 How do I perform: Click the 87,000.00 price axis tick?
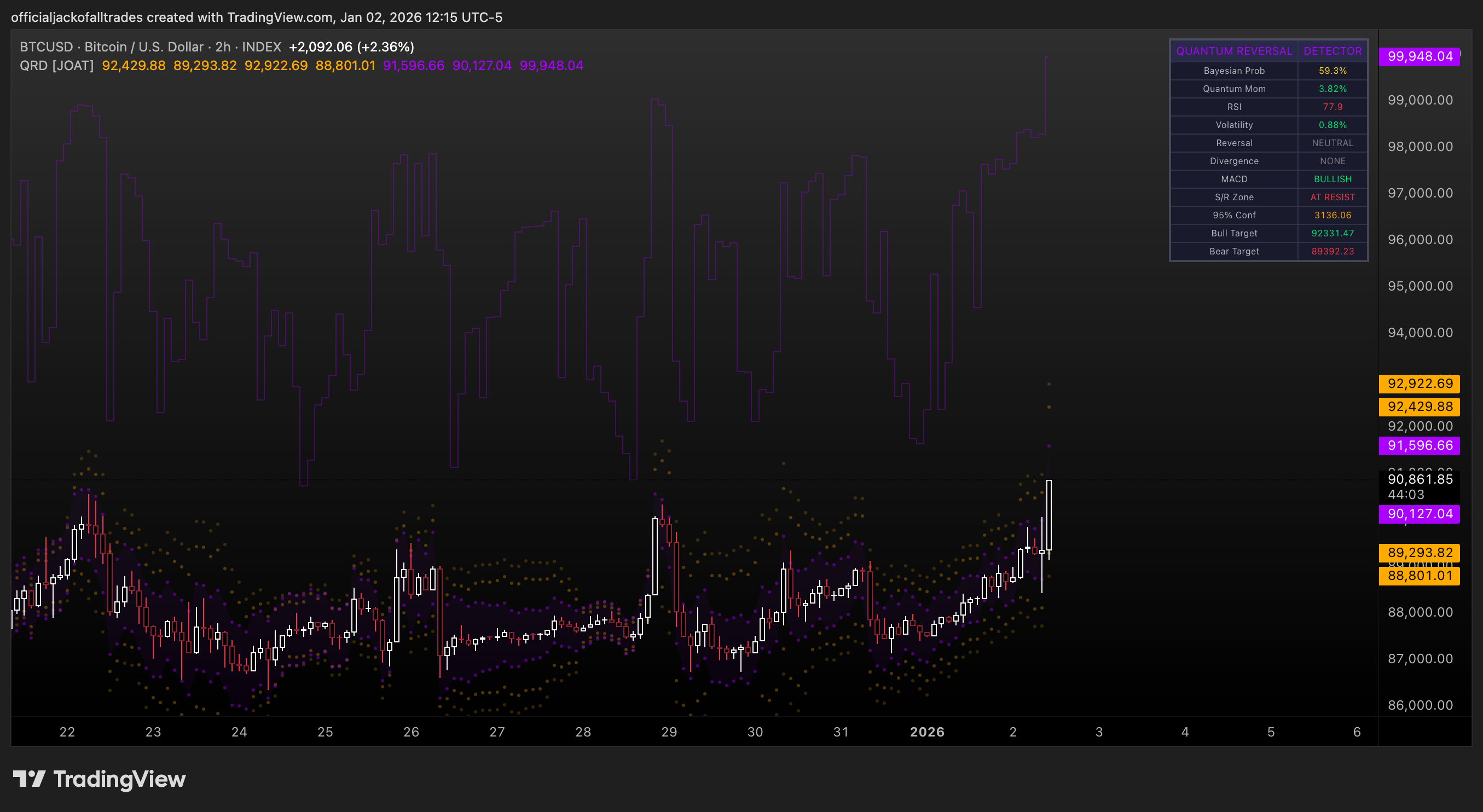coord(1420,659)
